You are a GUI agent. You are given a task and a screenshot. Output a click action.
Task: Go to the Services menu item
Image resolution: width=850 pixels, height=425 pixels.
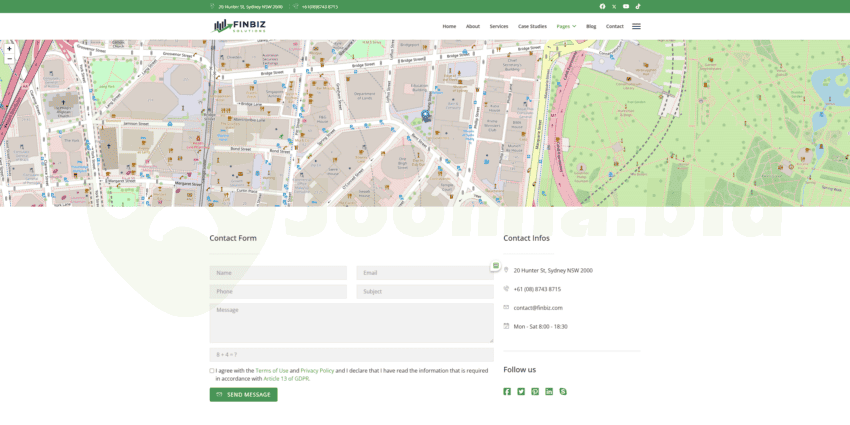[498, 26]
